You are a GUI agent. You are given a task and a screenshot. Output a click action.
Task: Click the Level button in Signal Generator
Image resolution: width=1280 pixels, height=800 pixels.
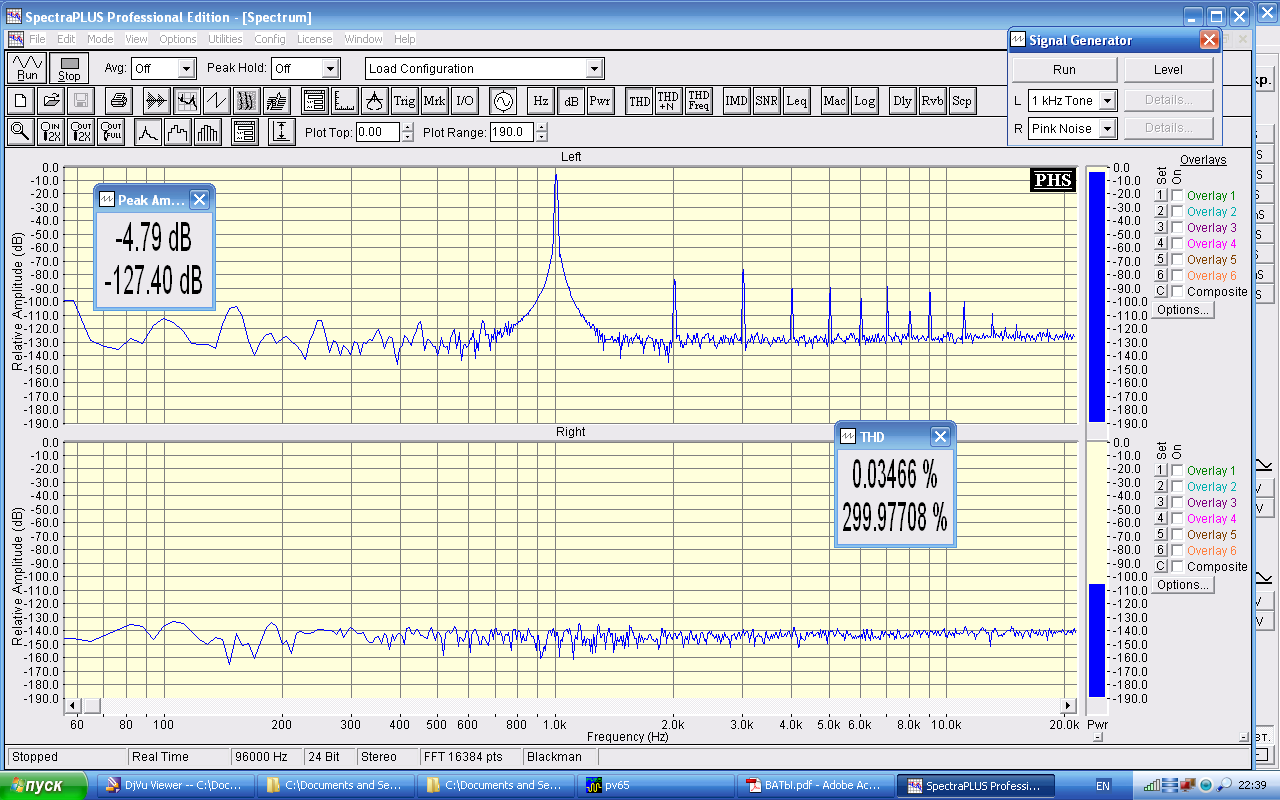pos(1168,70)
